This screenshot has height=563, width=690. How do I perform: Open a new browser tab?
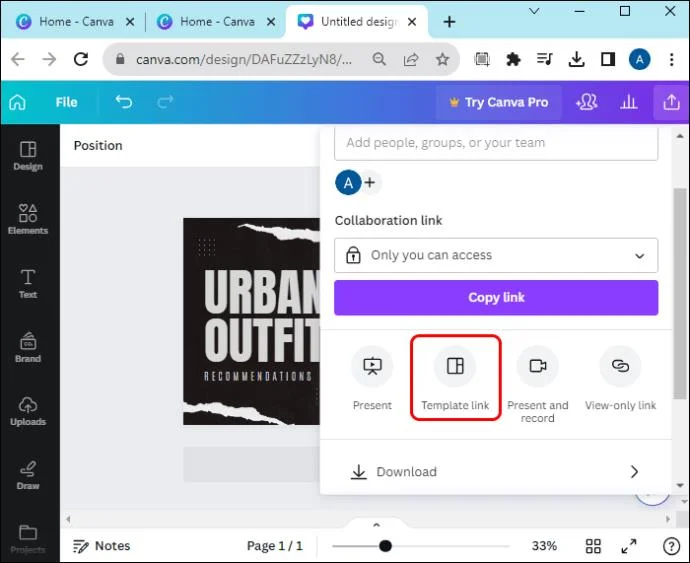pos(449,22)
